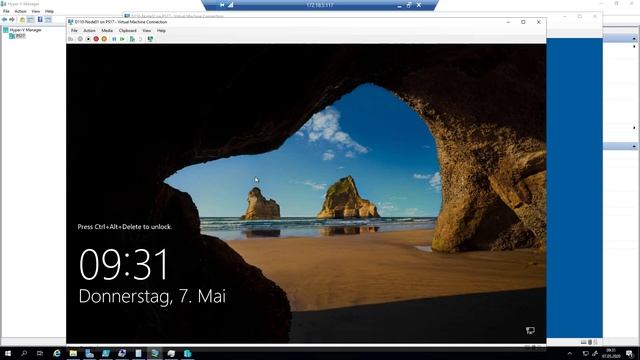Toggle Action Pane icon in Hyper-V Manager toolbar
This screenshot has height=360, width=640.
[48, 20]
